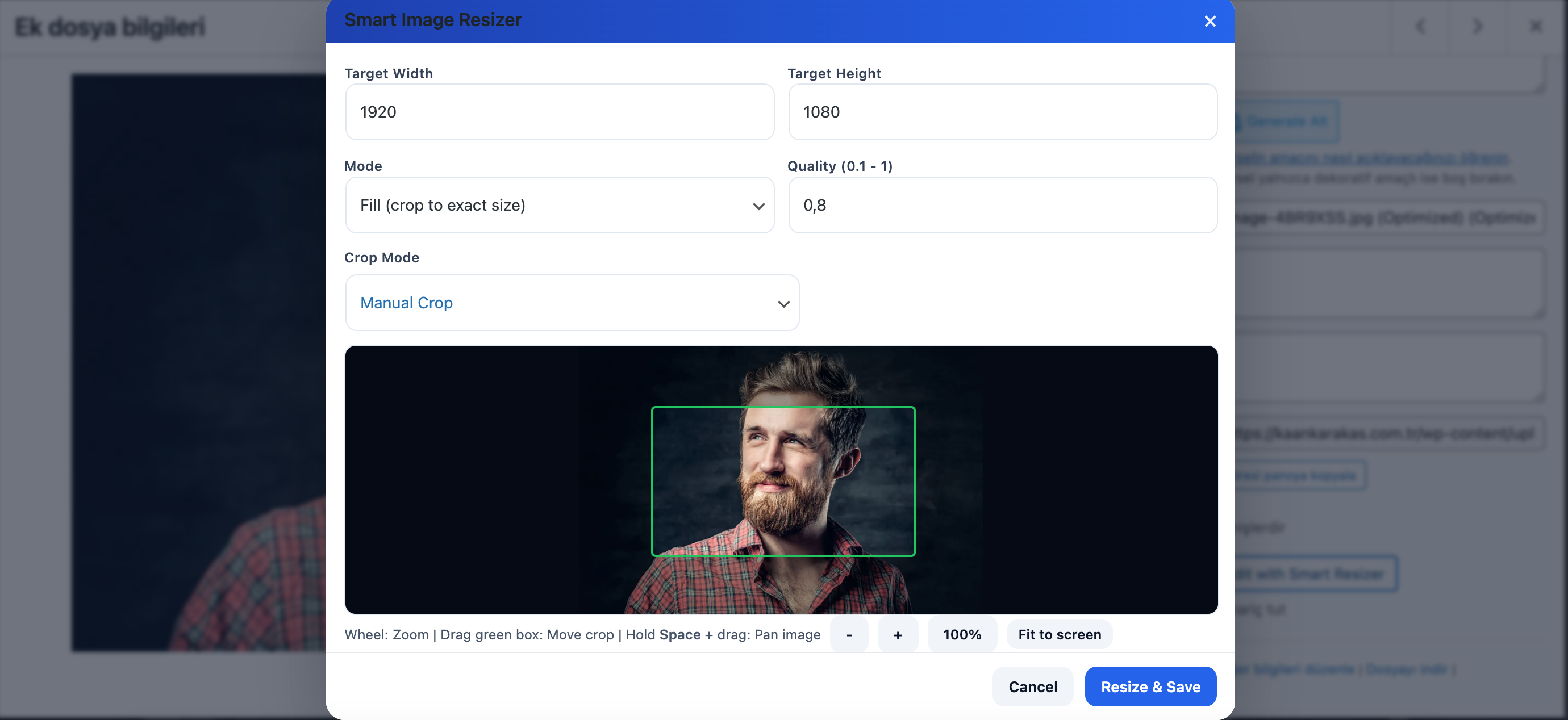Go to next attachment arrow
This screenshot has height=720, width=1568.
coord(1477,26)
